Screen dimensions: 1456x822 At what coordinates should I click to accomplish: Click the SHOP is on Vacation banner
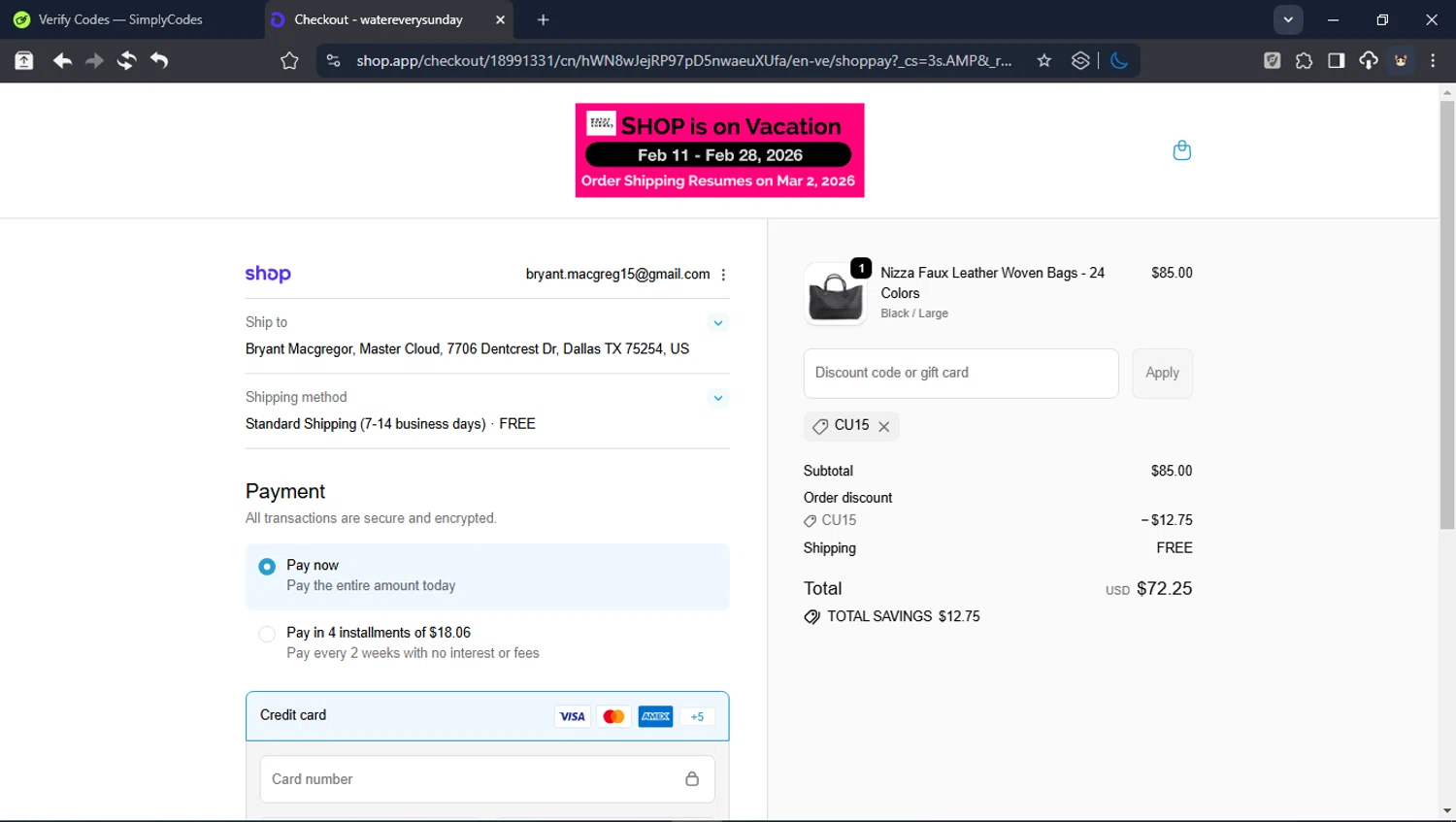719,150
